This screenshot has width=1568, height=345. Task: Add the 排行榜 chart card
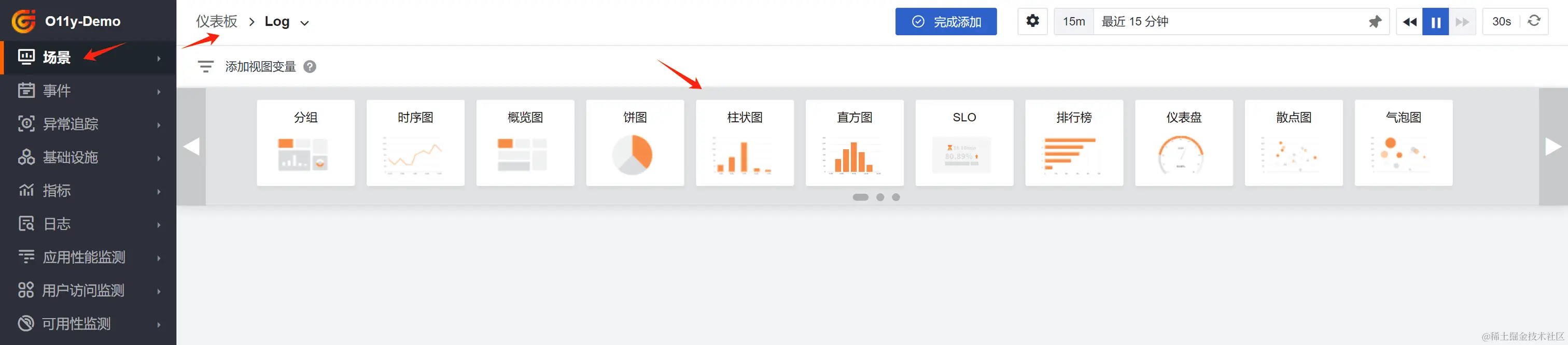[1074, 143]
